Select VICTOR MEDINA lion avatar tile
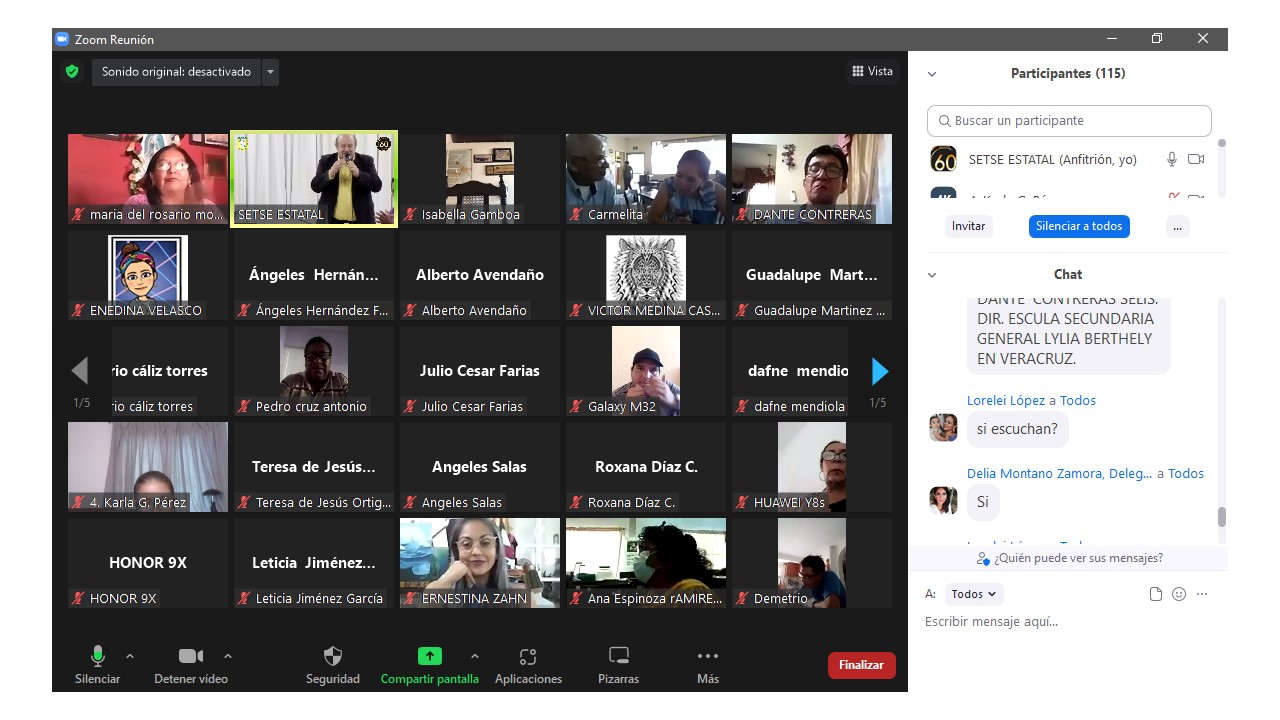 point(646,275)
